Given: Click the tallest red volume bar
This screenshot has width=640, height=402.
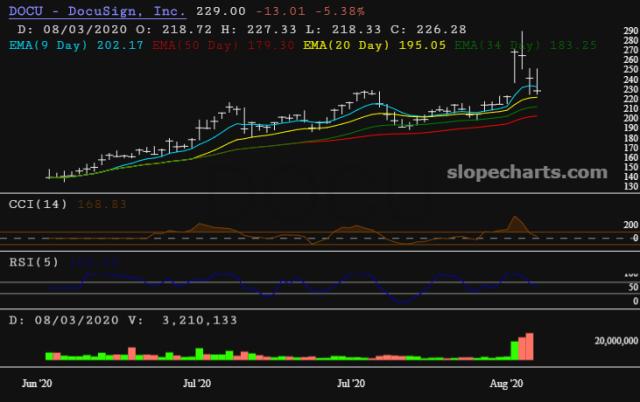Looking at the screenshot, I should [x=530, y=346].
